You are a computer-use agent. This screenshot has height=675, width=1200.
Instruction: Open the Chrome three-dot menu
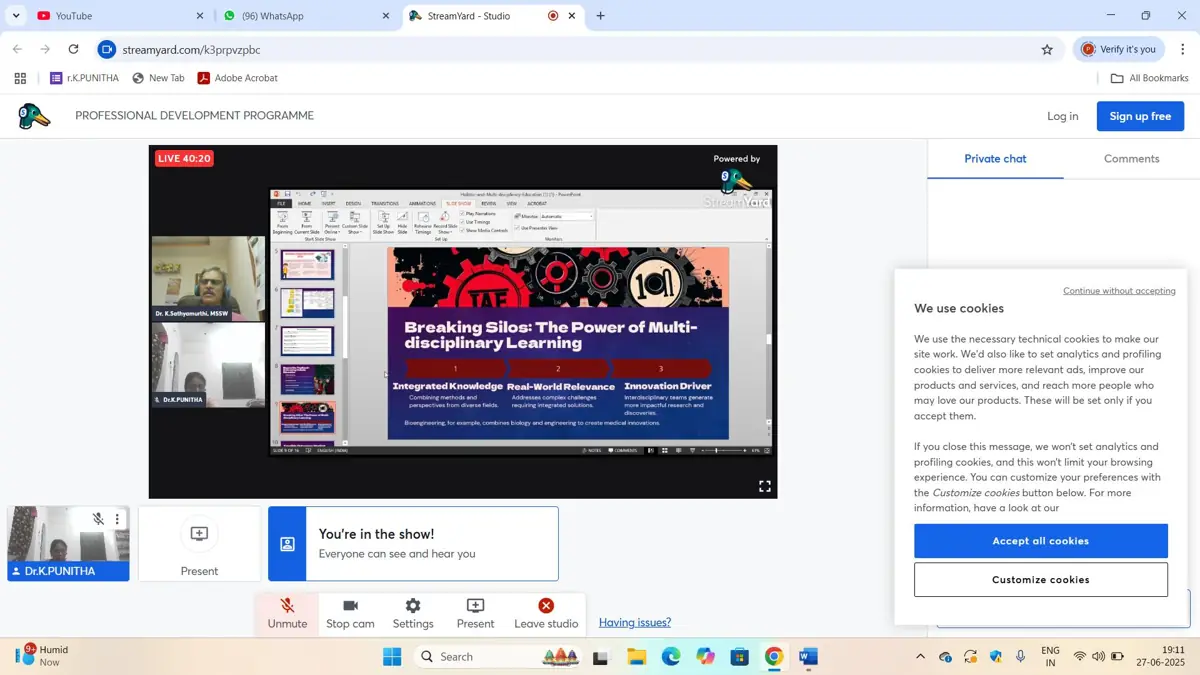click(x=1182, y=49)
